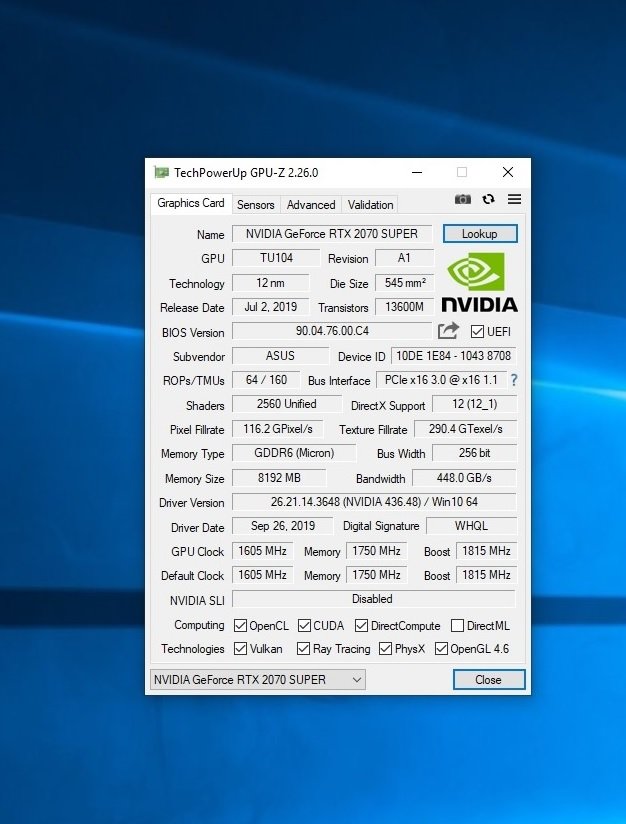The height and width of the screenshot is (824, 626).
Task: Click the Revision value A1
Action: 404,258
